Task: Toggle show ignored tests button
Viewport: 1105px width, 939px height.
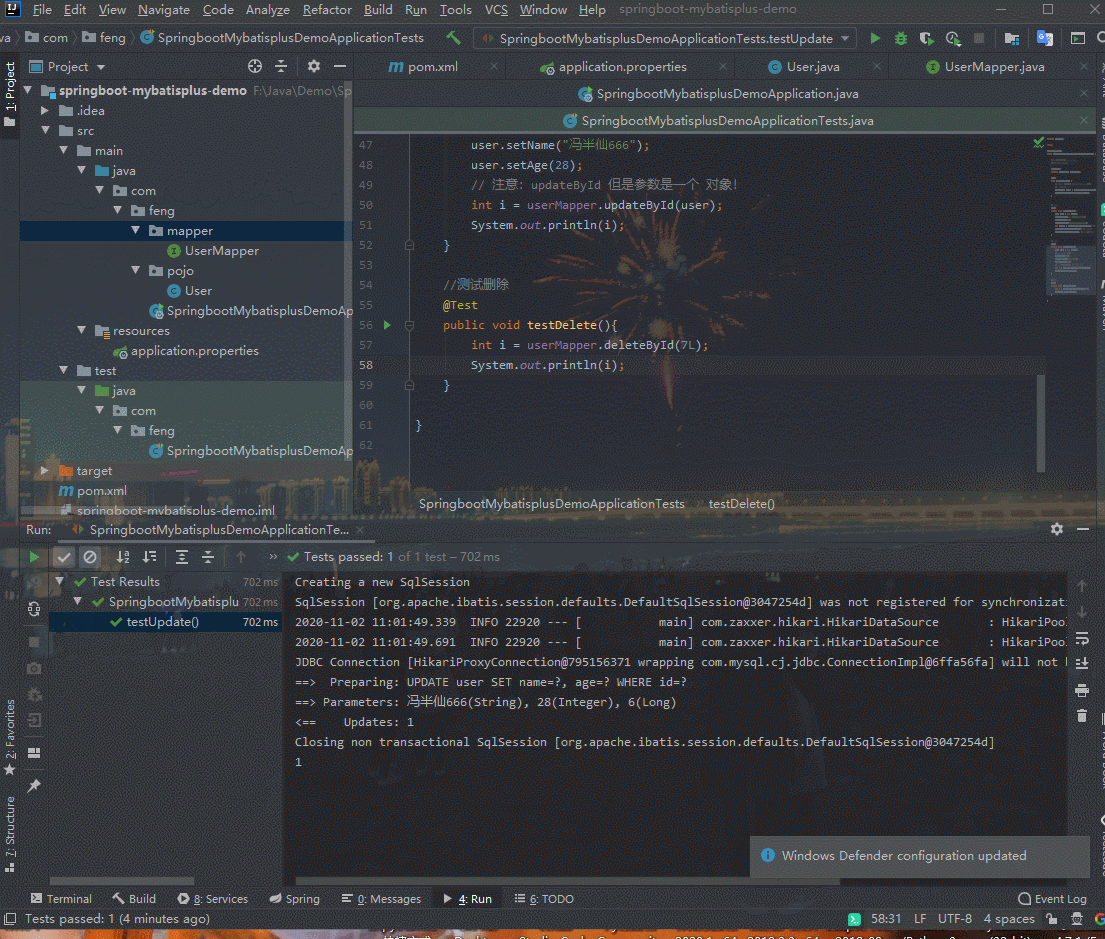Action: coord(89,557)
